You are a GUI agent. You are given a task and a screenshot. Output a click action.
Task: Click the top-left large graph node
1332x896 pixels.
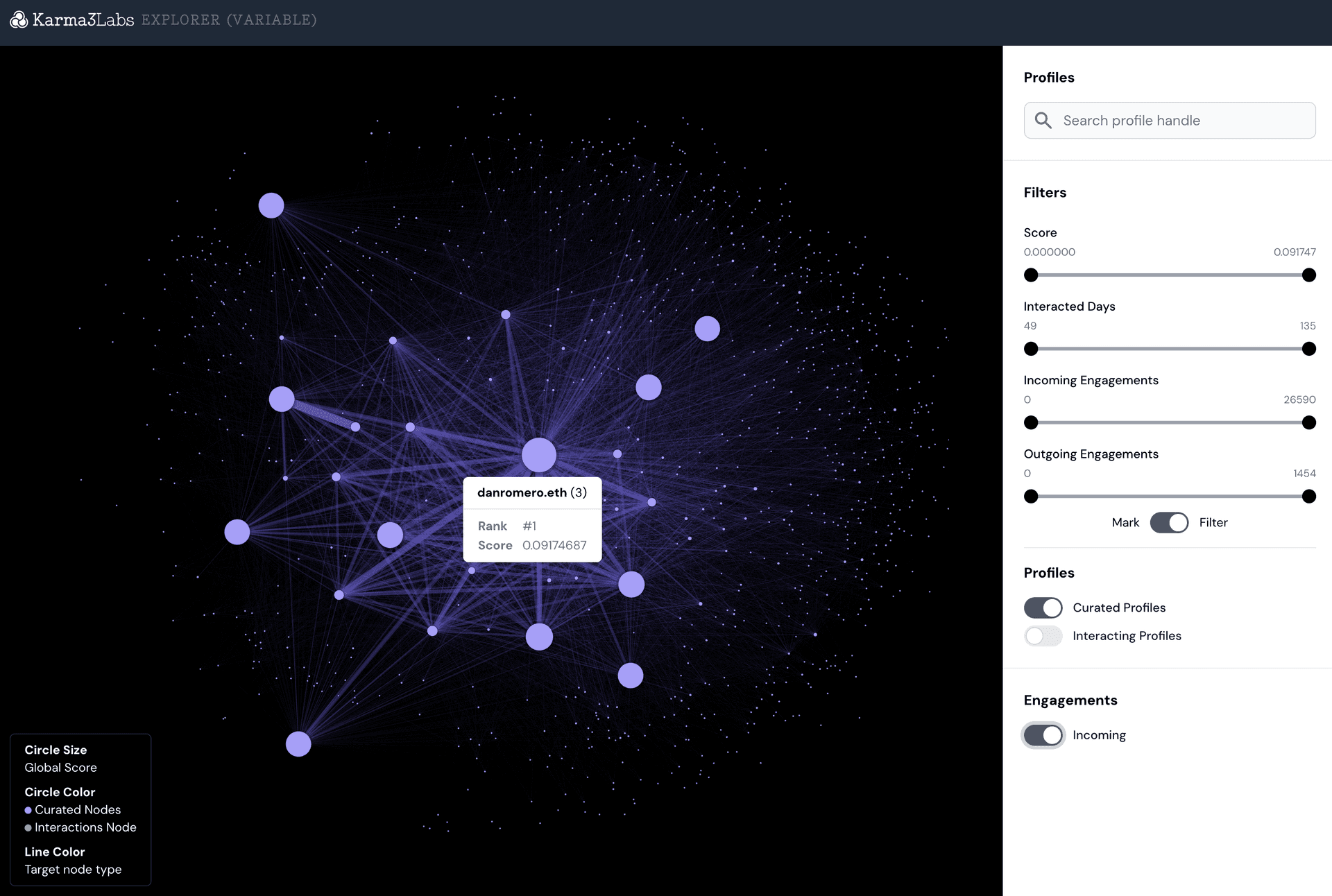271,205
